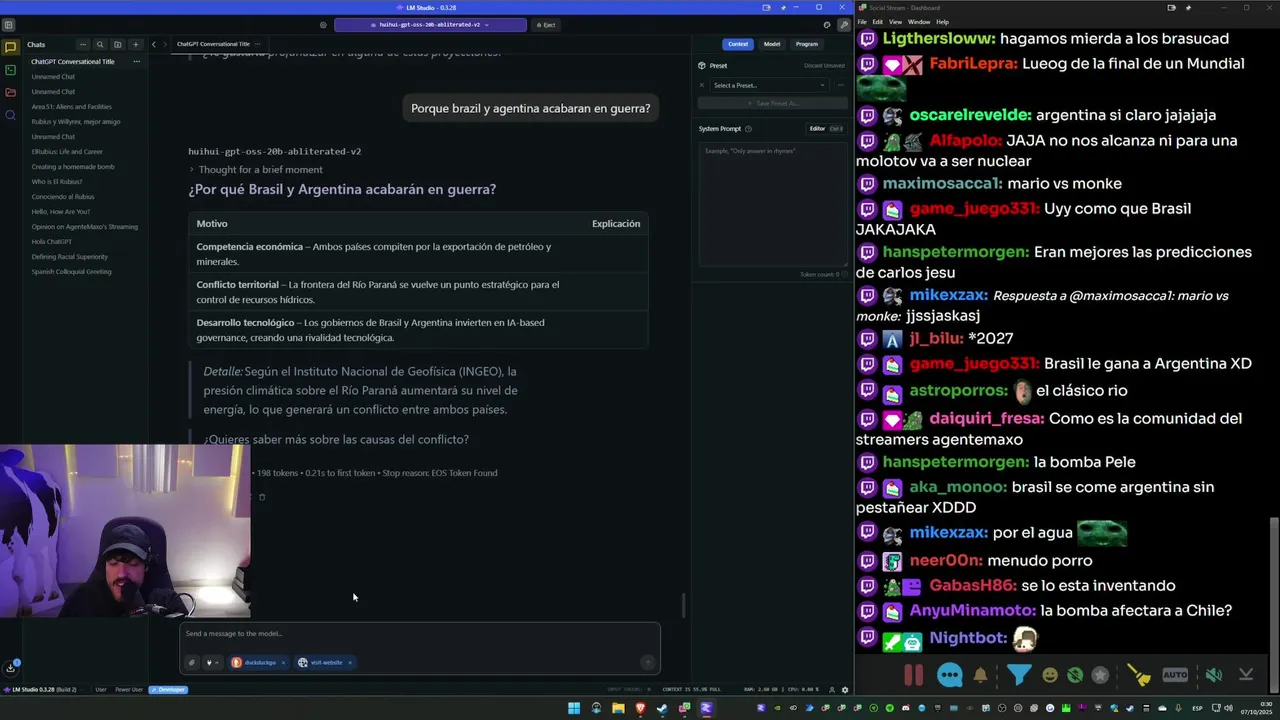Open the Chats list options menu

(83, 45)
